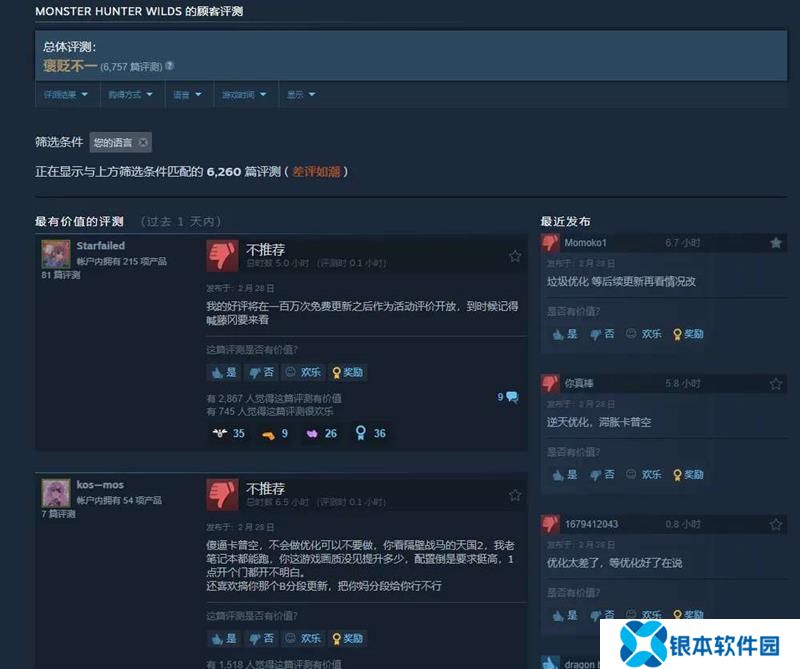
Task: Toggle the favorite star on Starfailed's review
Action: (515, 256)
